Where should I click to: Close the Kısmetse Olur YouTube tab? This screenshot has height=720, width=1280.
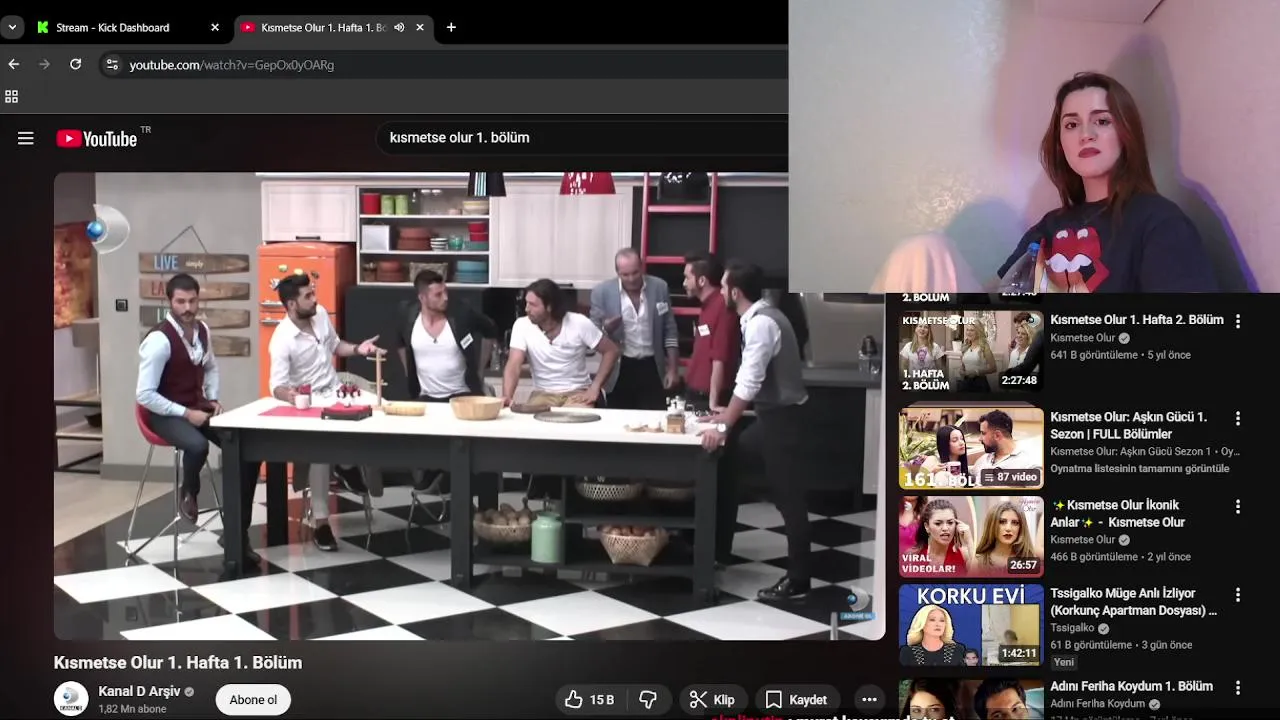420,27
